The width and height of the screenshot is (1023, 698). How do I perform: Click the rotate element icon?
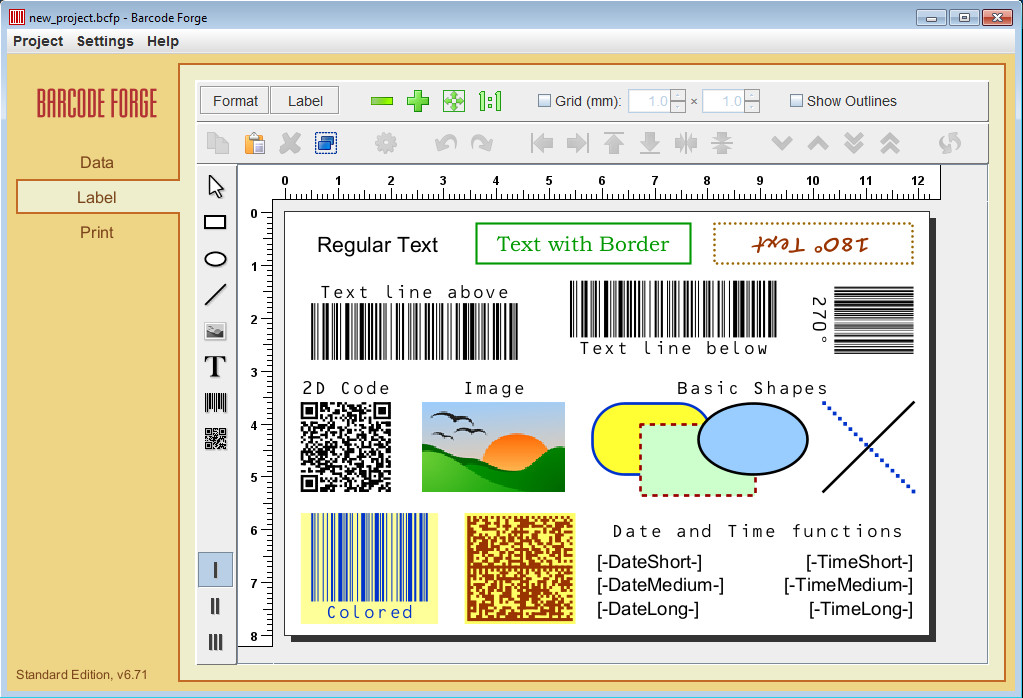click(950, 143)
